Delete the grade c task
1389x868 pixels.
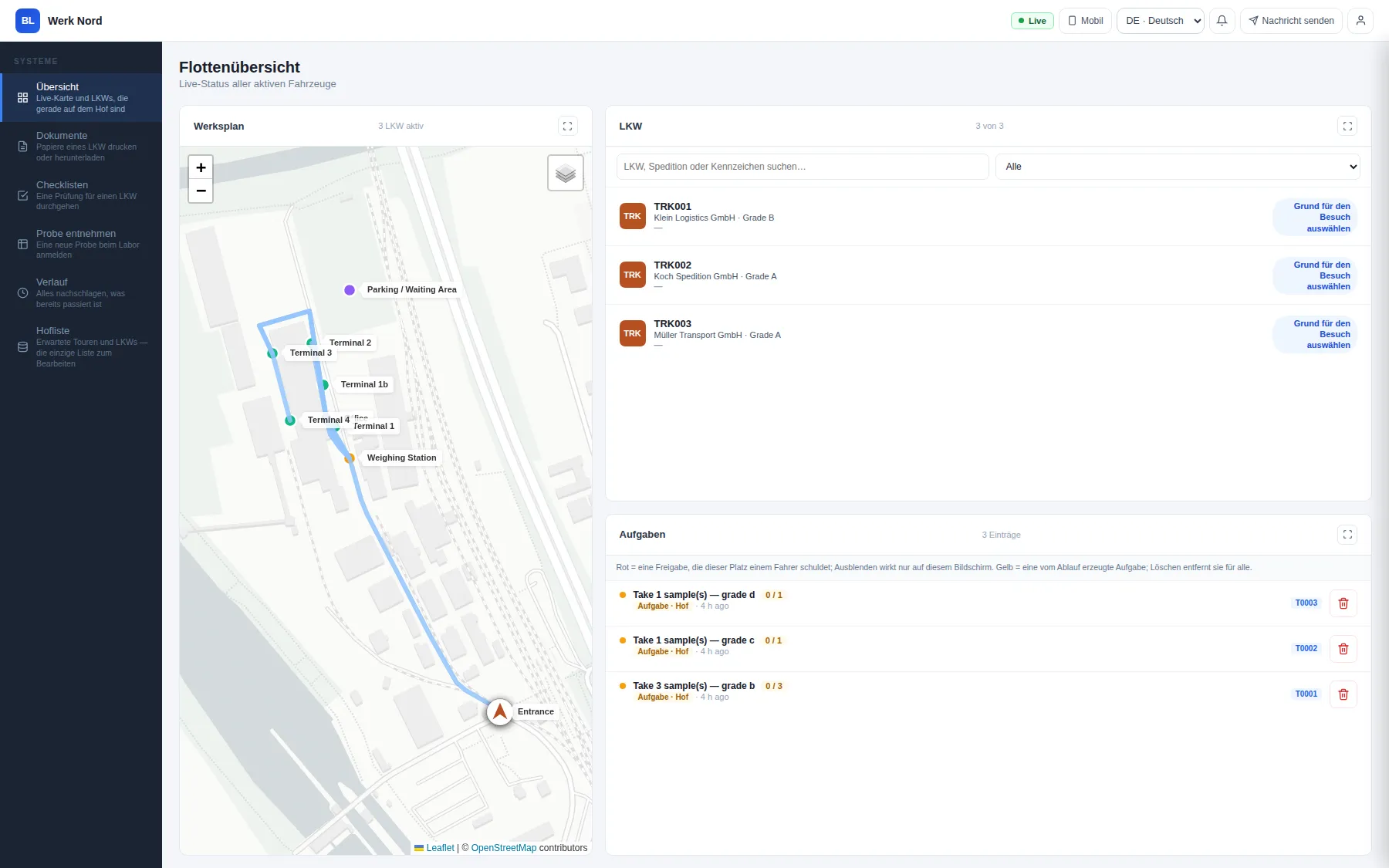pos(1343,649)
